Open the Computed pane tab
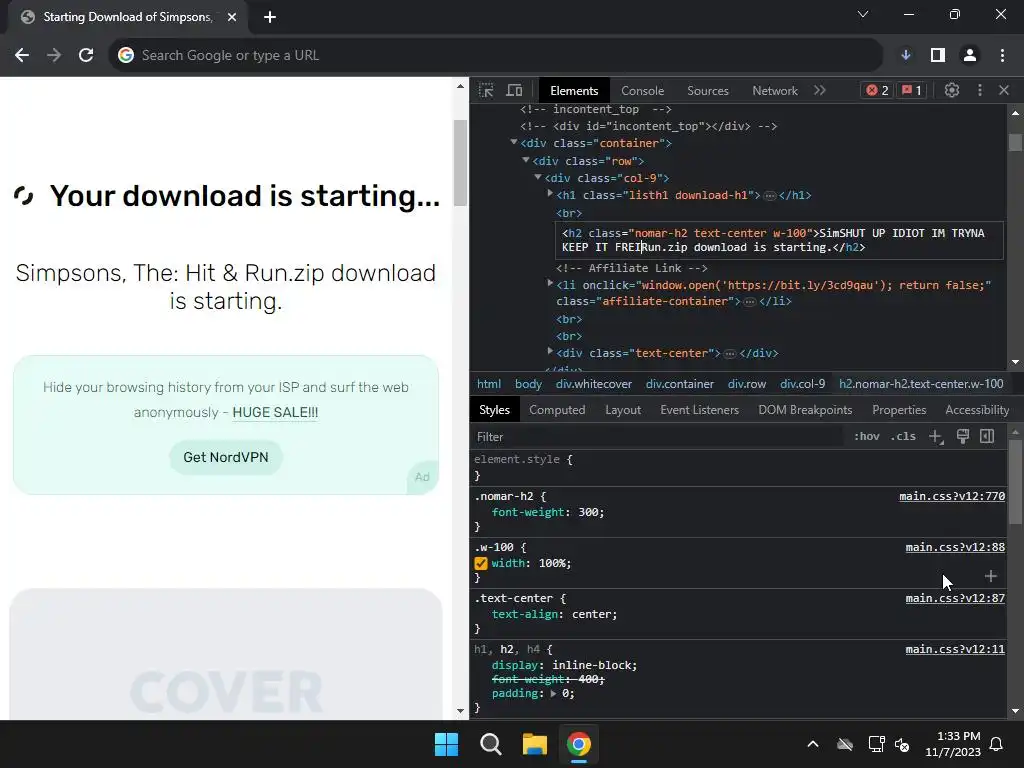Viewport: 1024px width, 768px height. [x=556, y=409]
